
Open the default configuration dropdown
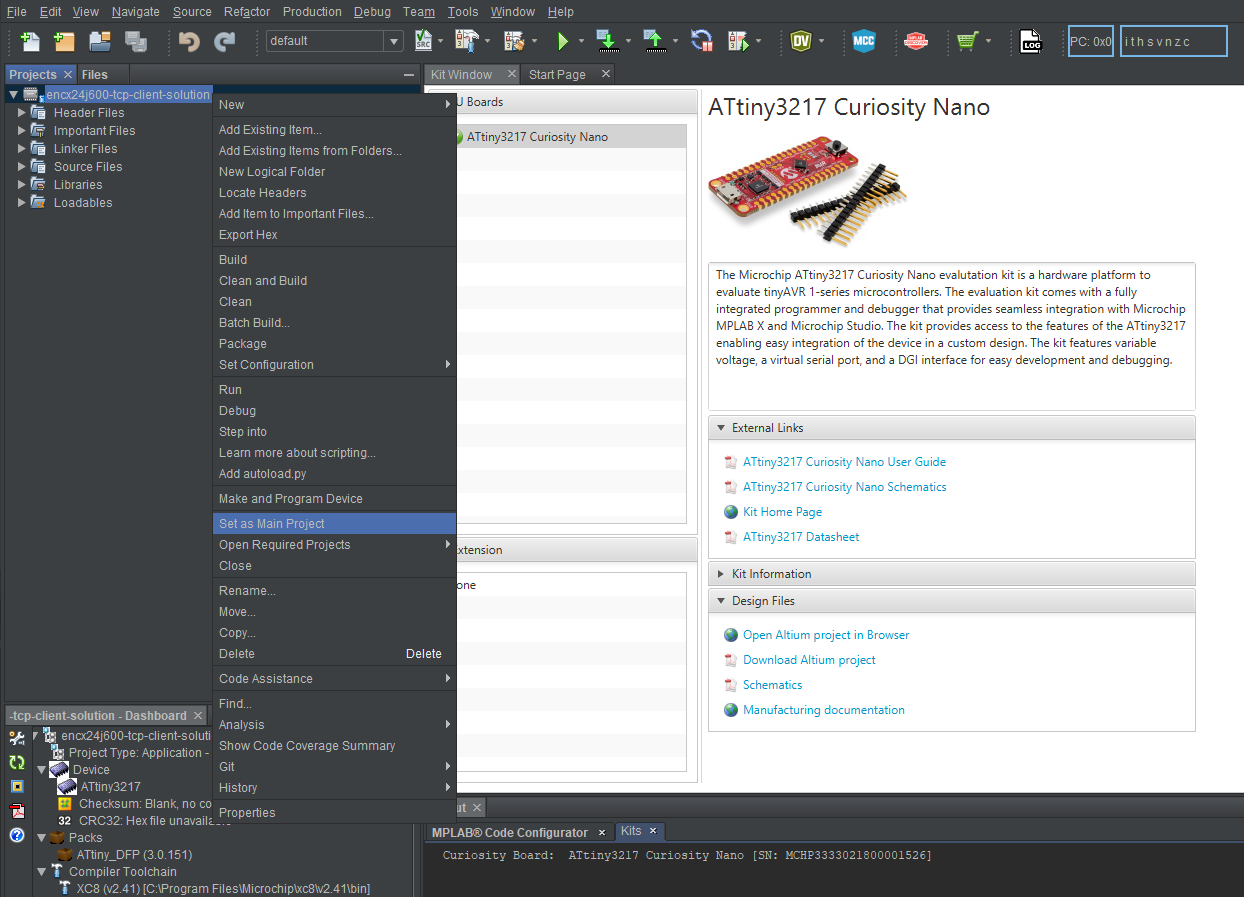click(x=394, y=41)
